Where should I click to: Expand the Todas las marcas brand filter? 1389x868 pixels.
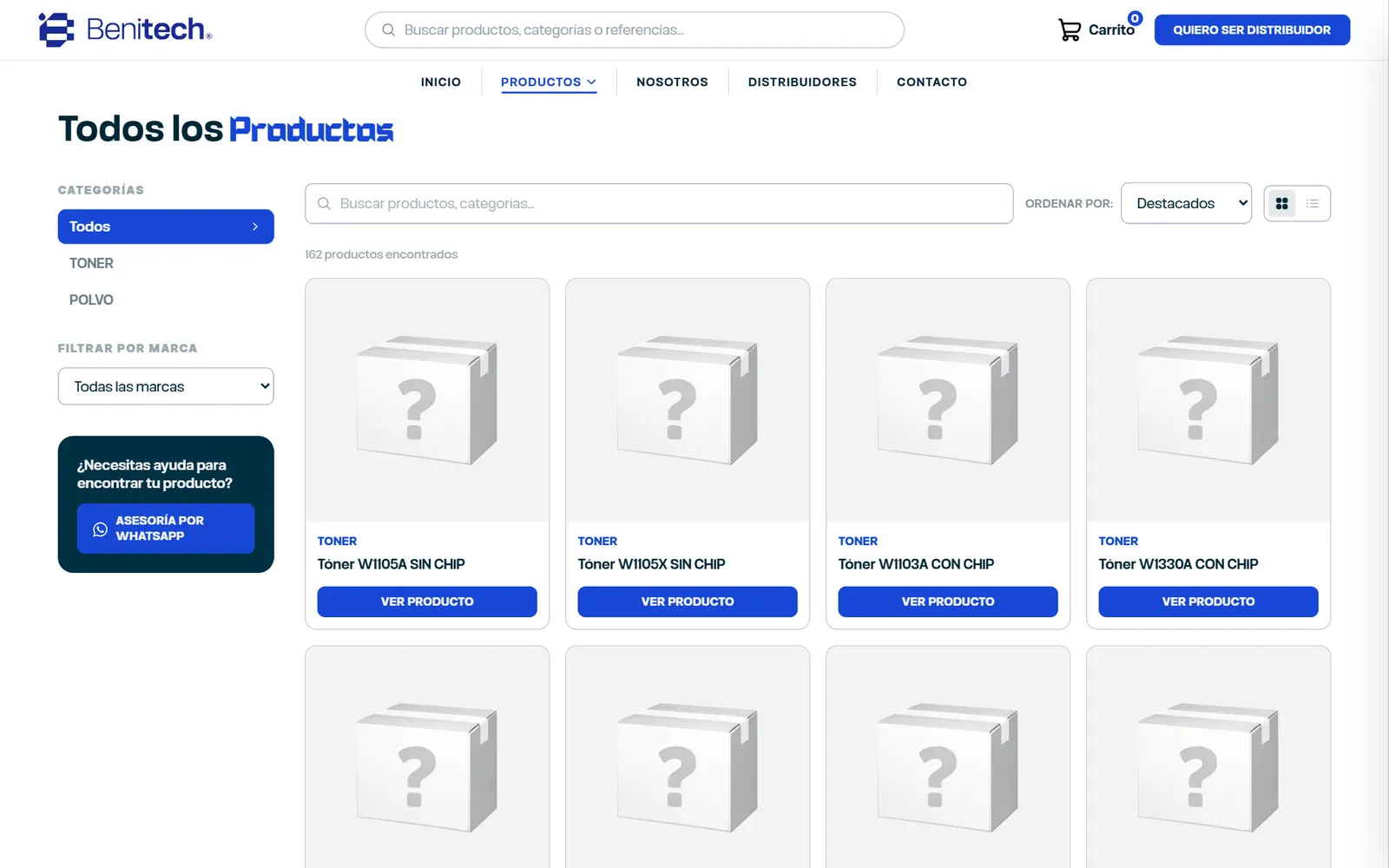[x=166, y=386]
